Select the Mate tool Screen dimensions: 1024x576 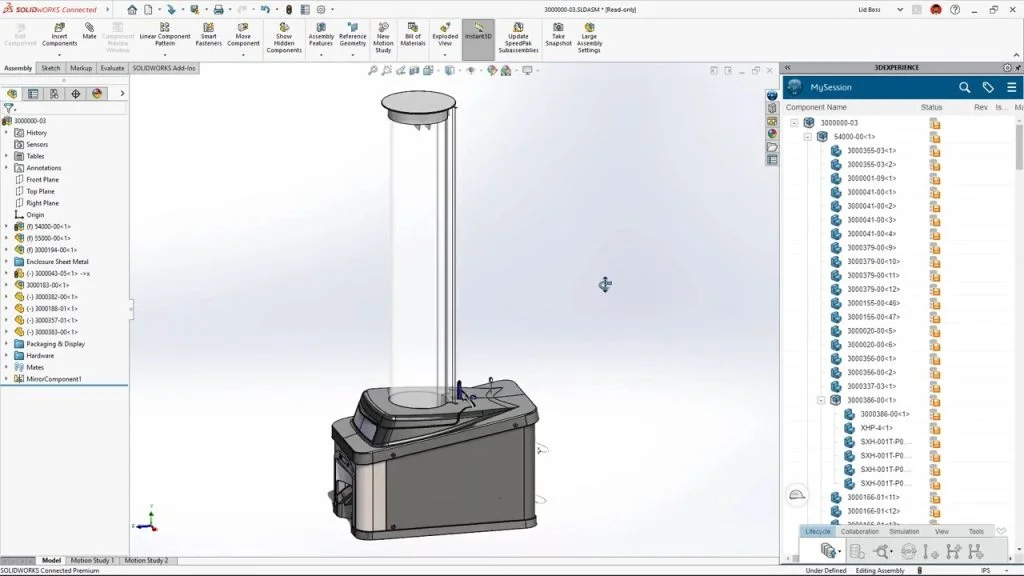tap(89, 30)
